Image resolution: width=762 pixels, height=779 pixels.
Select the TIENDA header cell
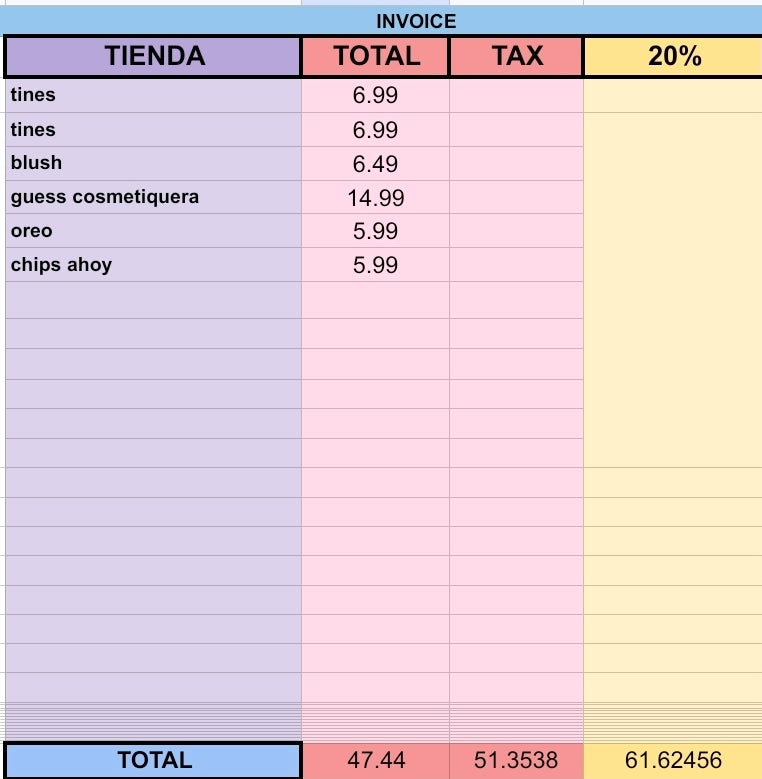click(x=153, y=56)
